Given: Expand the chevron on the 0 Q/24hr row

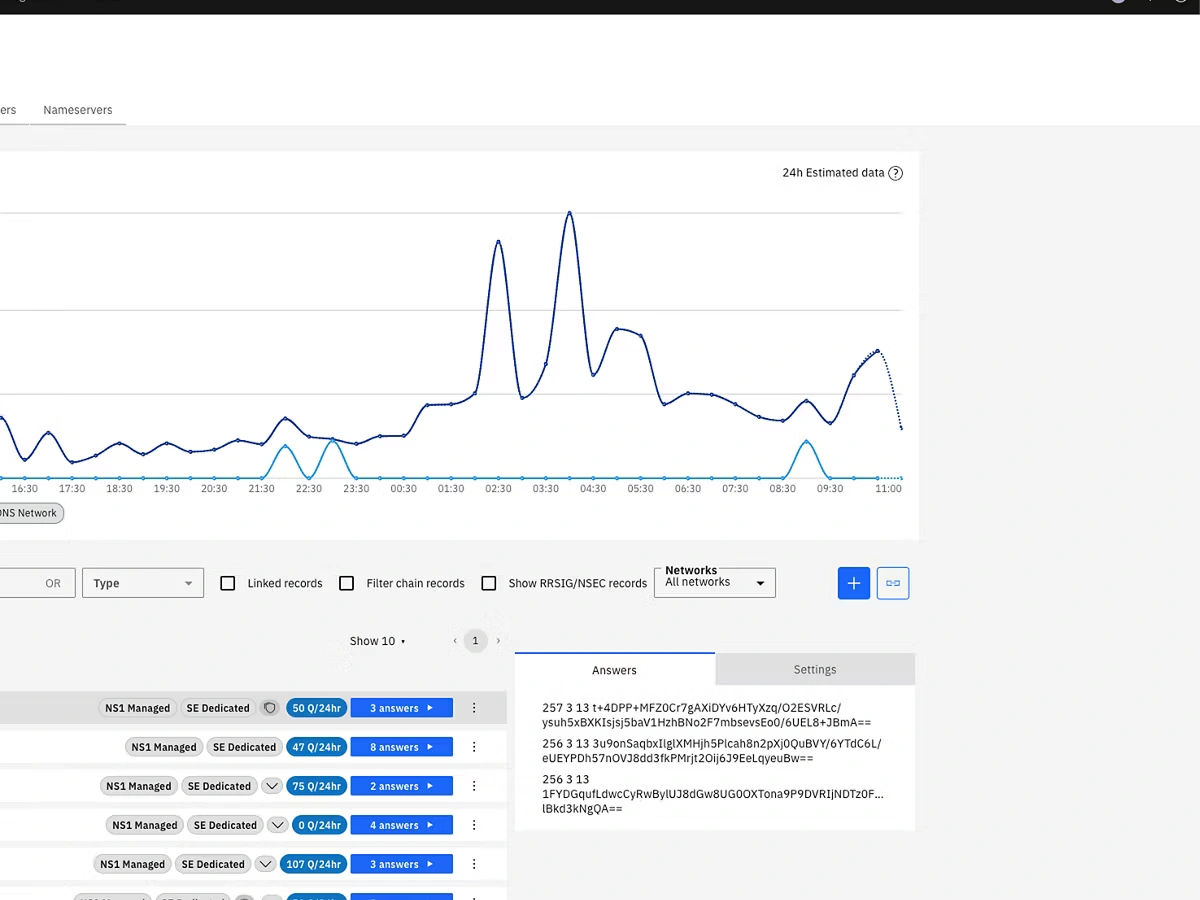Looking at the screenshot, I should (278, 825).
